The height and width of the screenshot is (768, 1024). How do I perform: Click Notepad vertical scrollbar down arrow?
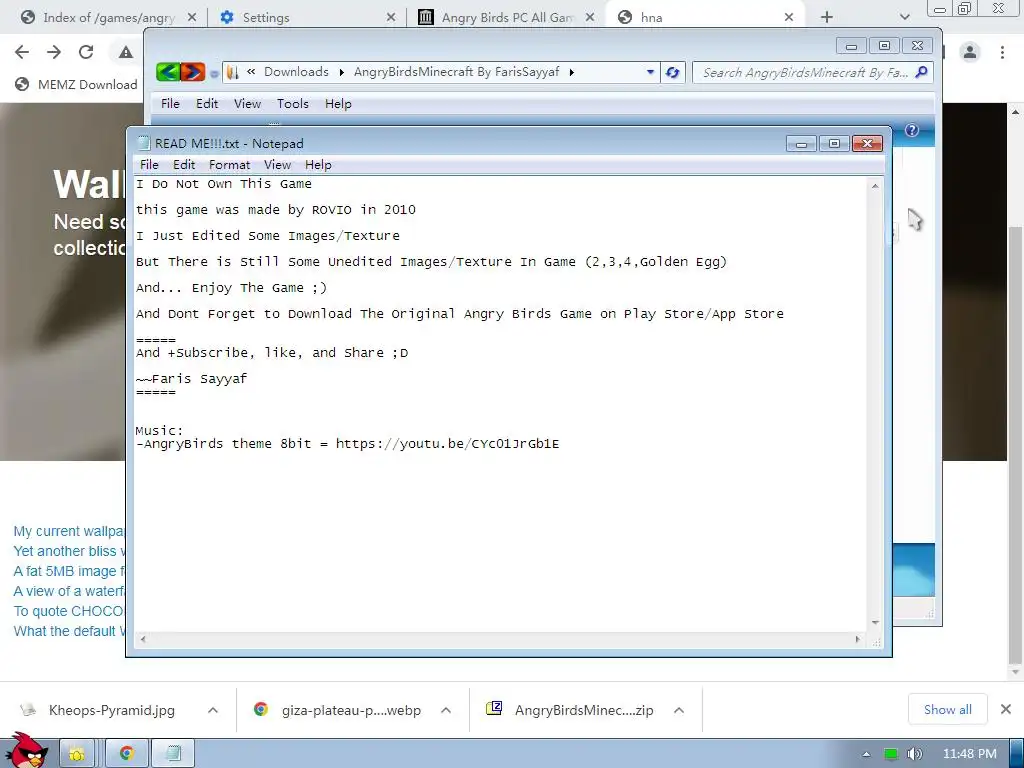(875, 622)
